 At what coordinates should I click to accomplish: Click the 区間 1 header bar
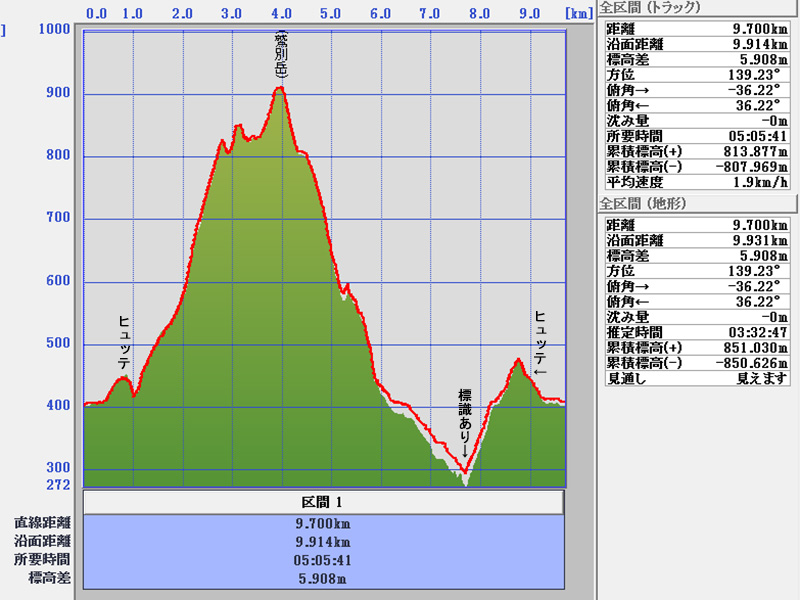click(x=323, y=501)
